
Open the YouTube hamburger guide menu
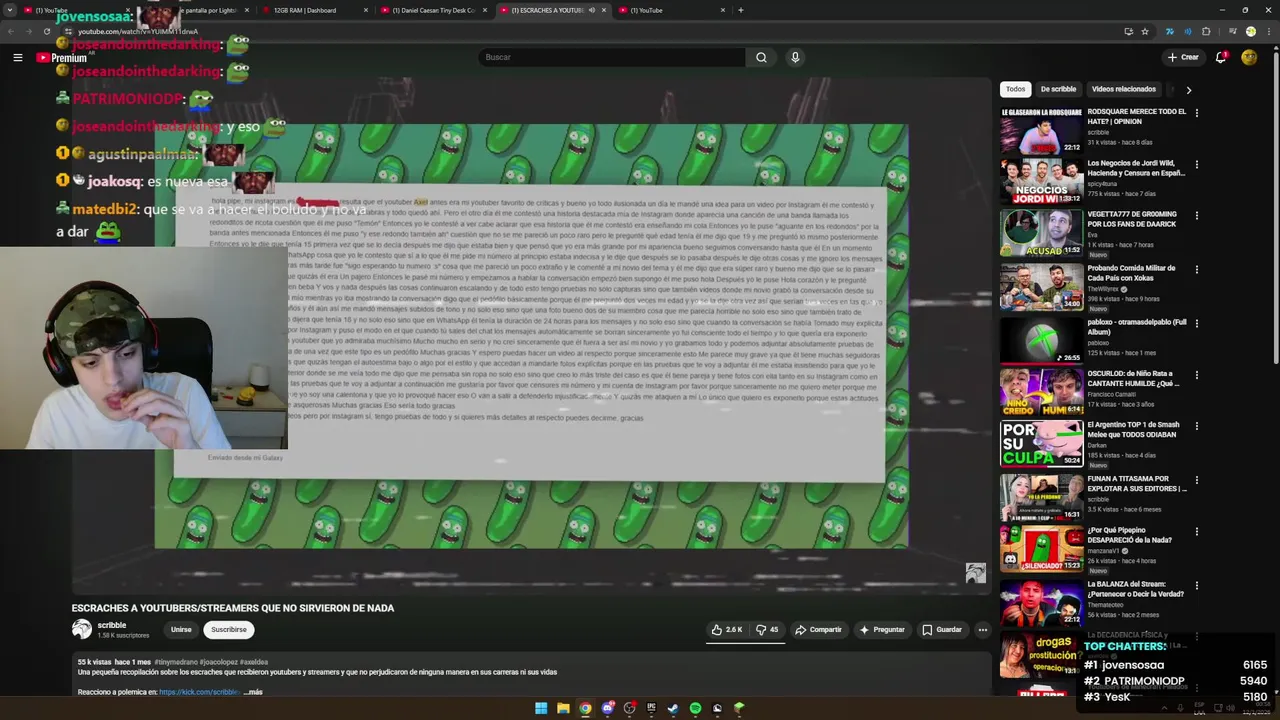tap(17, 57)
